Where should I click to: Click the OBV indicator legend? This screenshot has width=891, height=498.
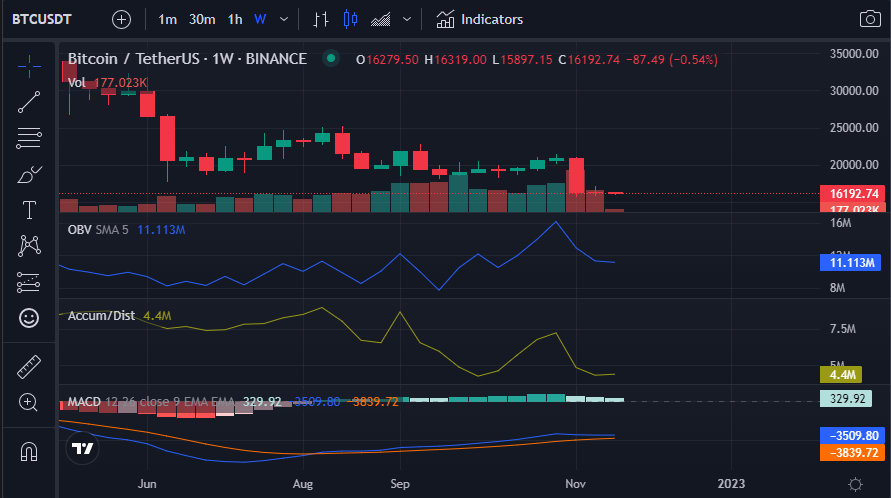tap(126, 230)
